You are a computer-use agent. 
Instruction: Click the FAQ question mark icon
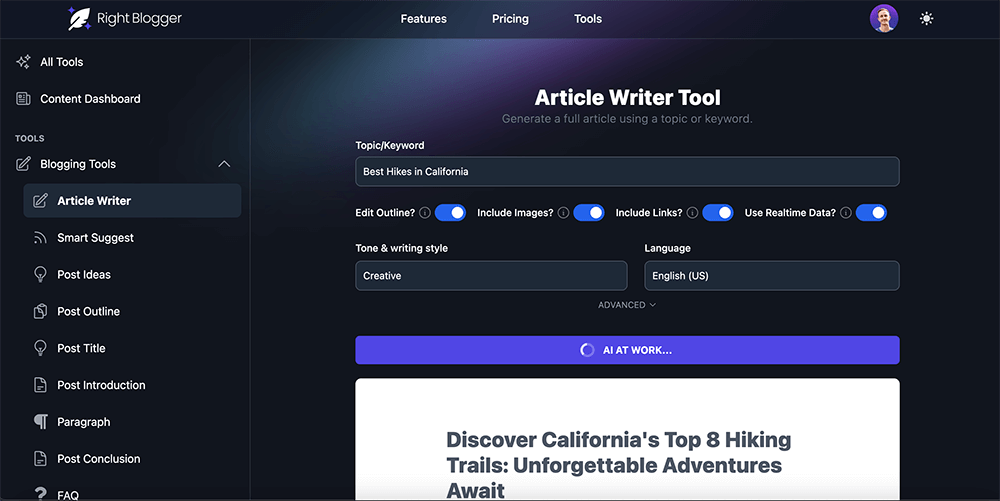point(40,494)
